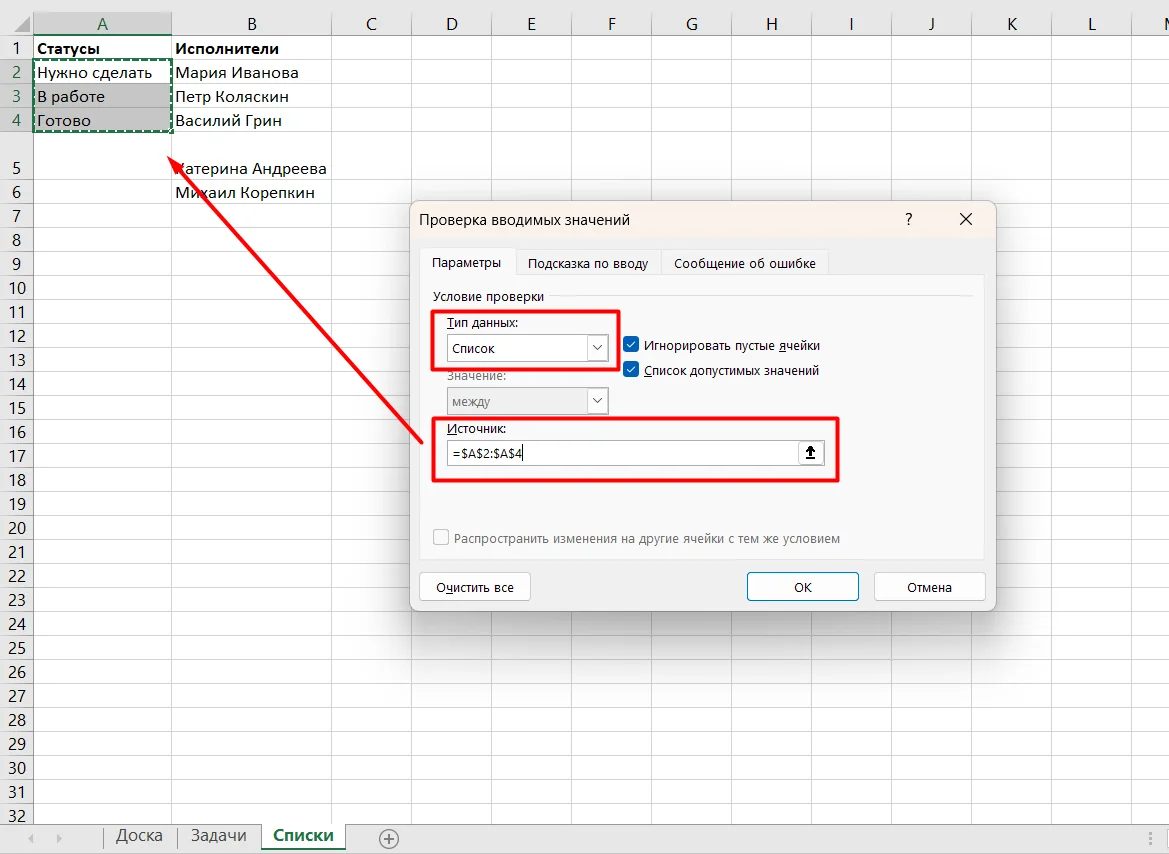Click previous sheet navigation arrow
This screenshot has width=1169, height=854.
coord(31,838)
